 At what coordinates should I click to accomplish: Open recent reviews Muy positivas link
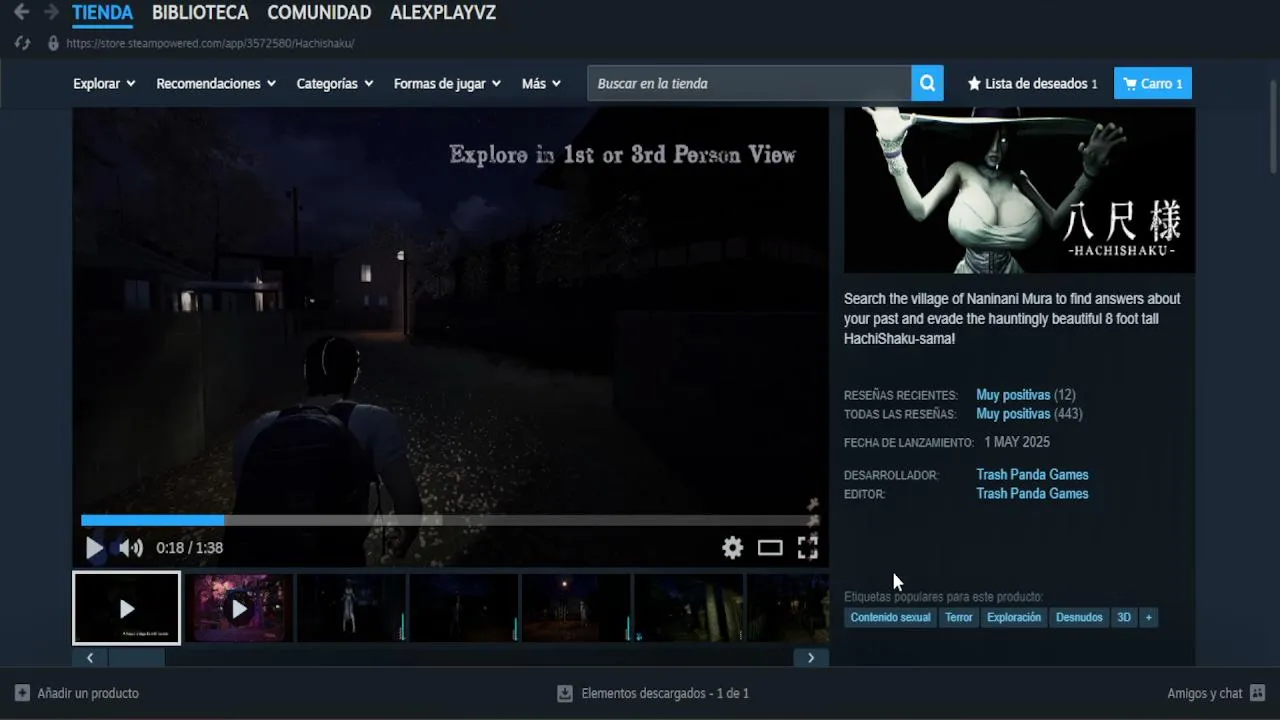[1013, 395]
